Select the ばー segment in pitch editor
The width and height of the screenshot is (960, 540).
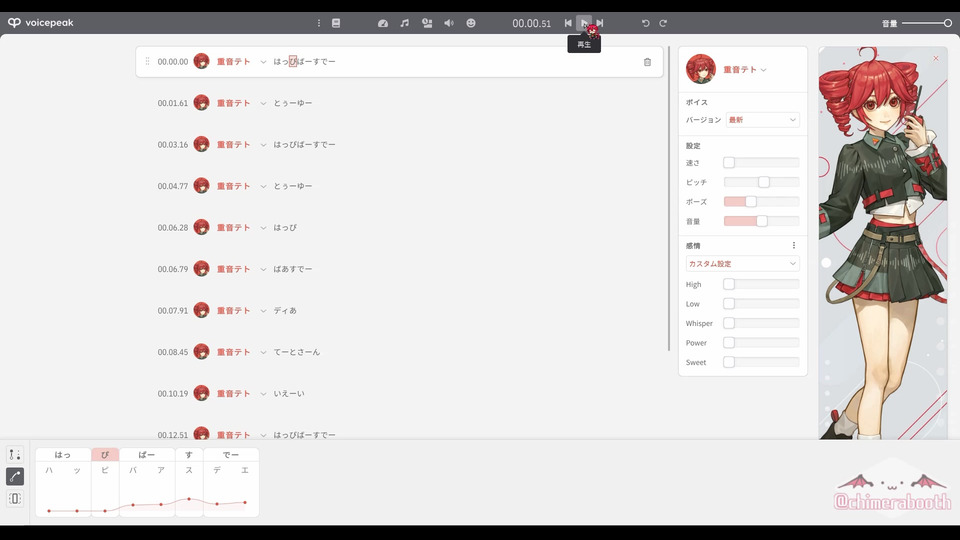point(147,455)
